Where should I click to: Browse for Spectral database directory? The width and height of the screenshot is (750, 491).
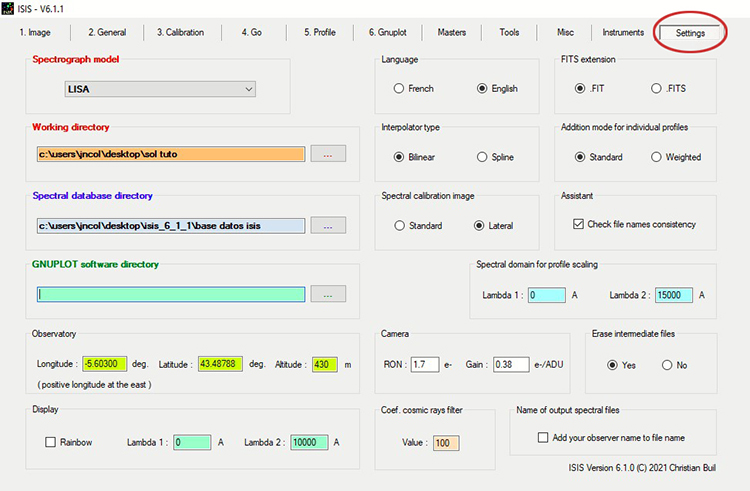coord(328,226)
